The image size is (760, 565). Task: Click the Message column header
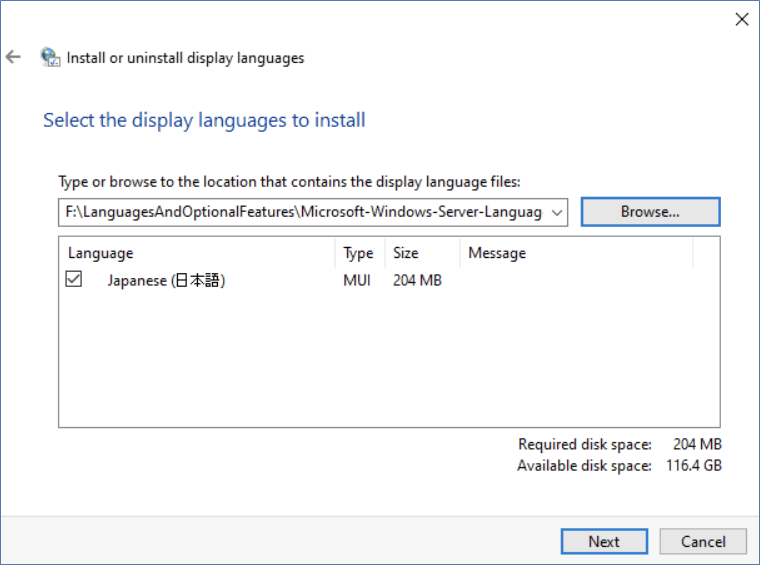tap(576, 253)
